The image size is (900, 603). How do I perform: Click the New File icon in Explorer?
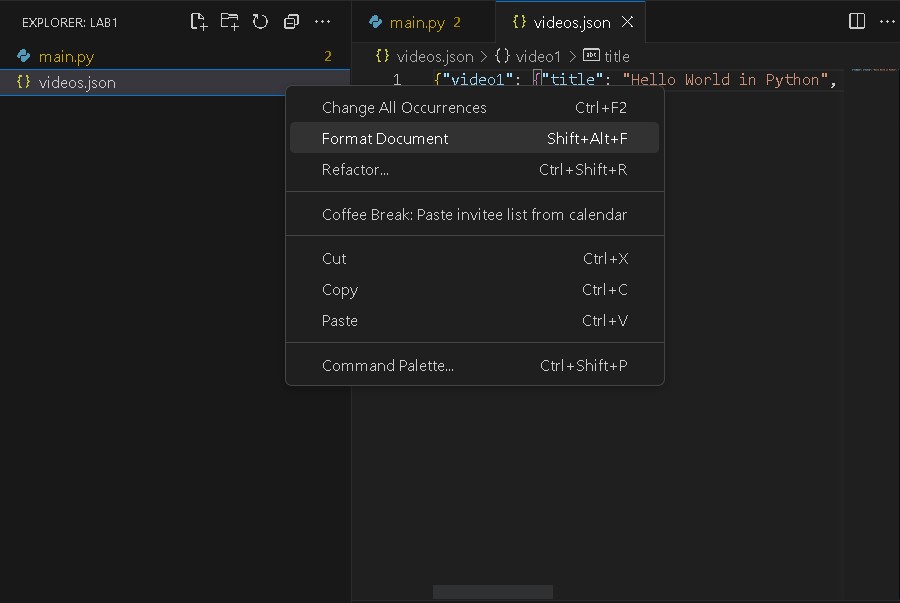pos(198,21)
